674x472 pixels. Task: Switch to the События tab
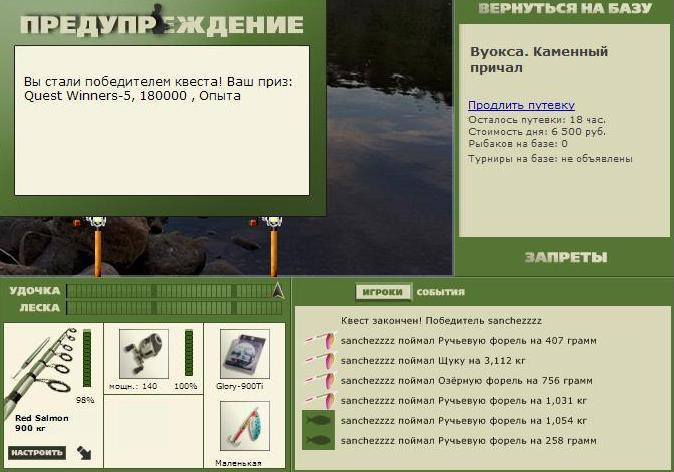click(441, 292)
